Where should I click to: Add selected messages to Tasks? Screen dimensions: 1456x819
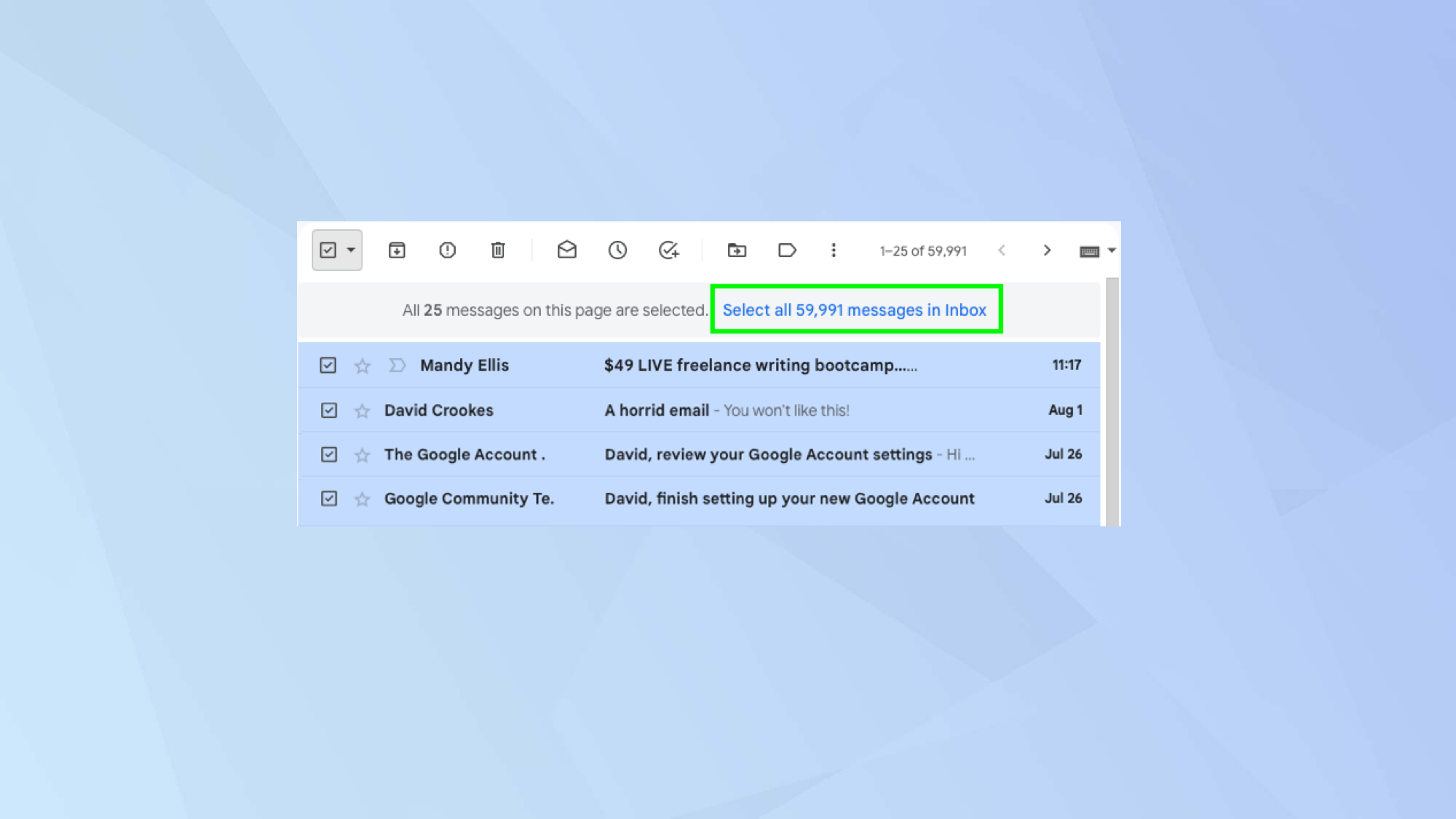[667, 250]
